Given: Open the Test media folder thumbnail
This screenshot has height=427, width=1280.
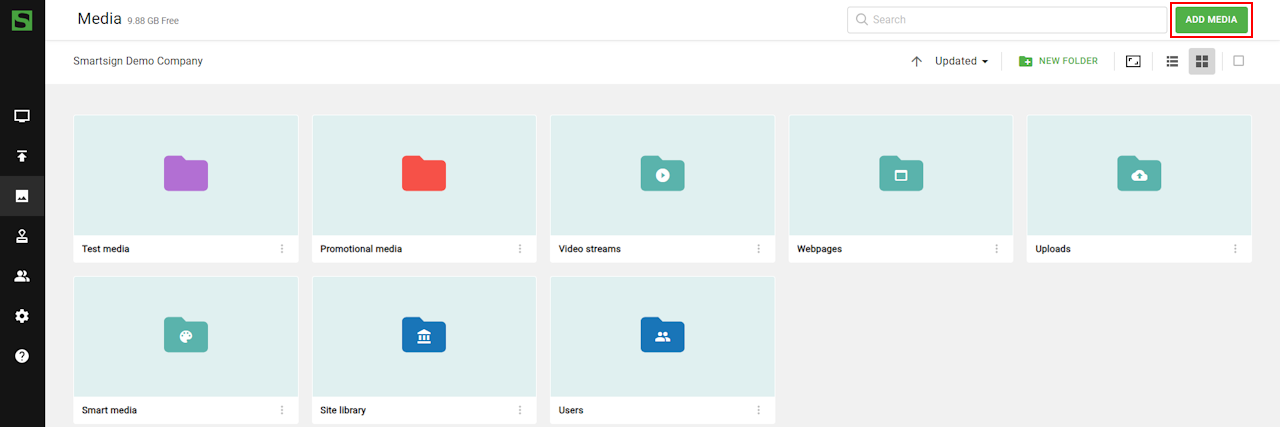Looking at the screenshot, I should click(186, 175).
